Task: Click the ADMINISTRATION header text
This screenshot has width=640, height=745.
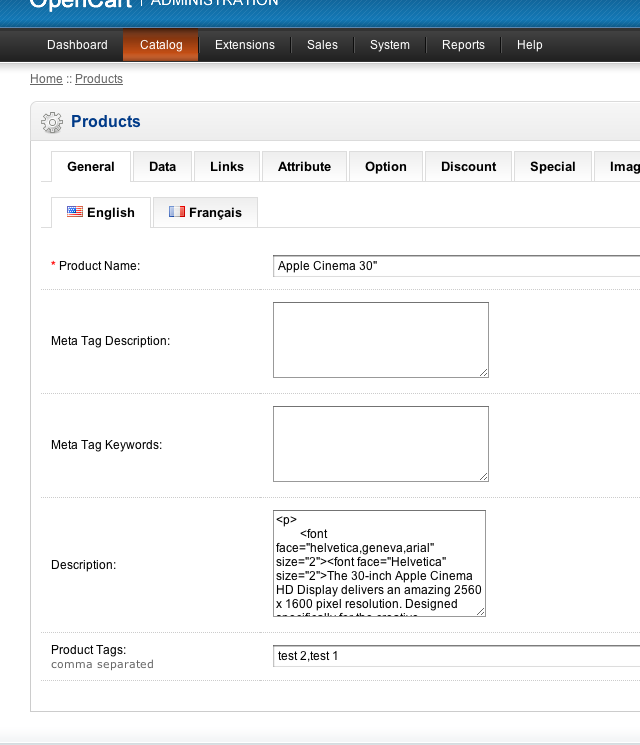Action: tap(214, 3)
